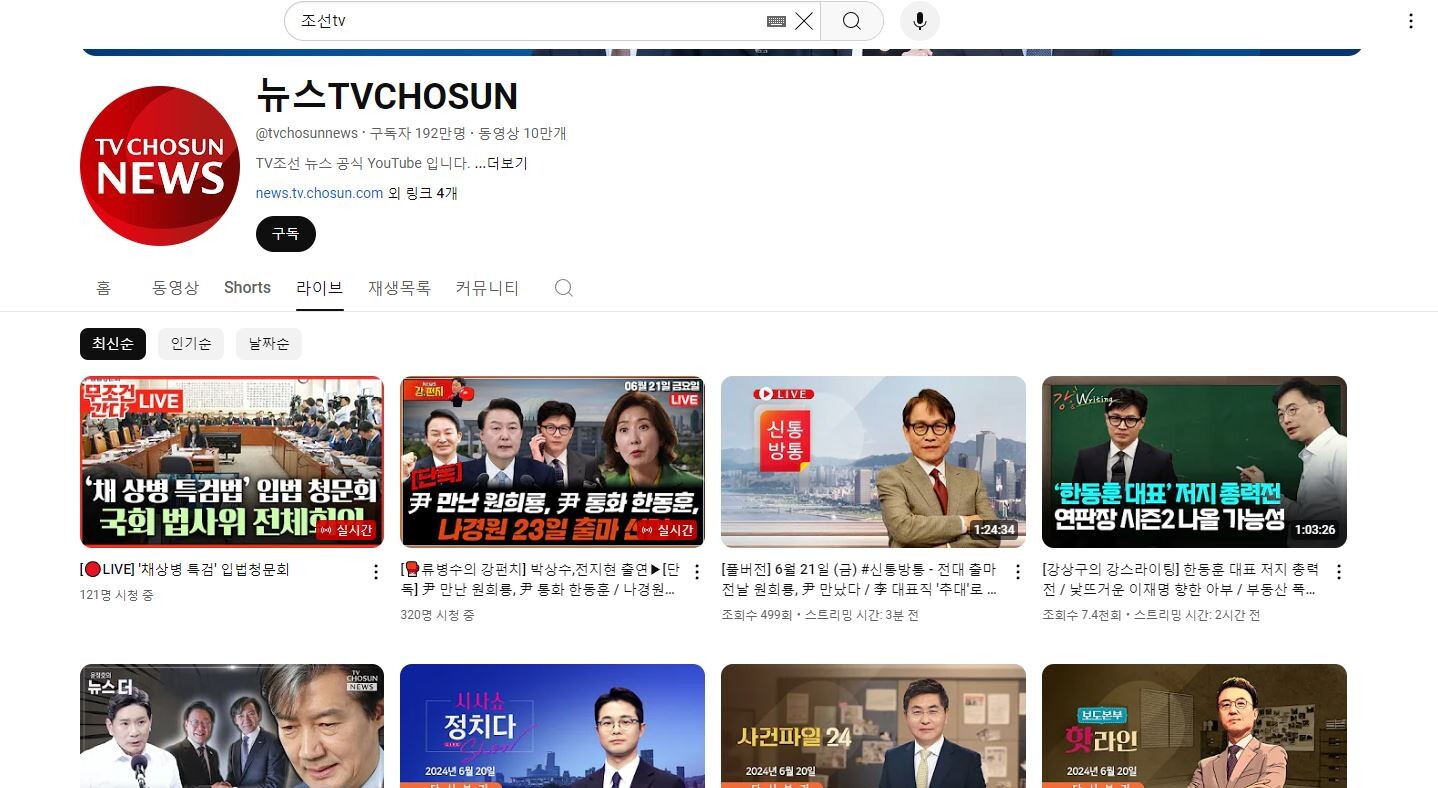The width and height of the screenshot is (1438, 788).
Task: Expand channel description via ...더보기
Action: click(x=501, y=163)
